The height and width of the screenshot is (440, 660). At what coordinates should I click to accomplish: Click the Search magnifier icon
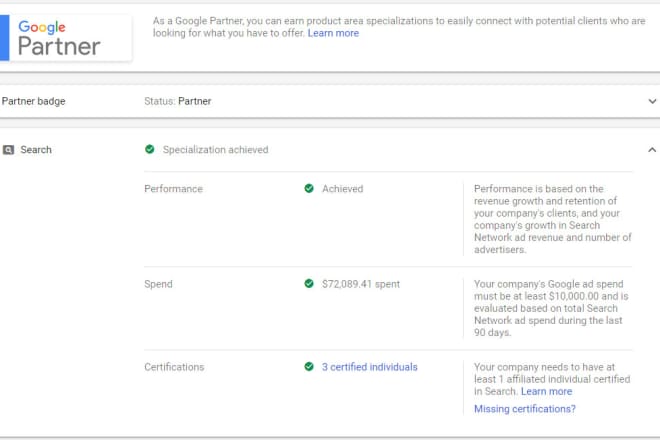pos(8,150)
